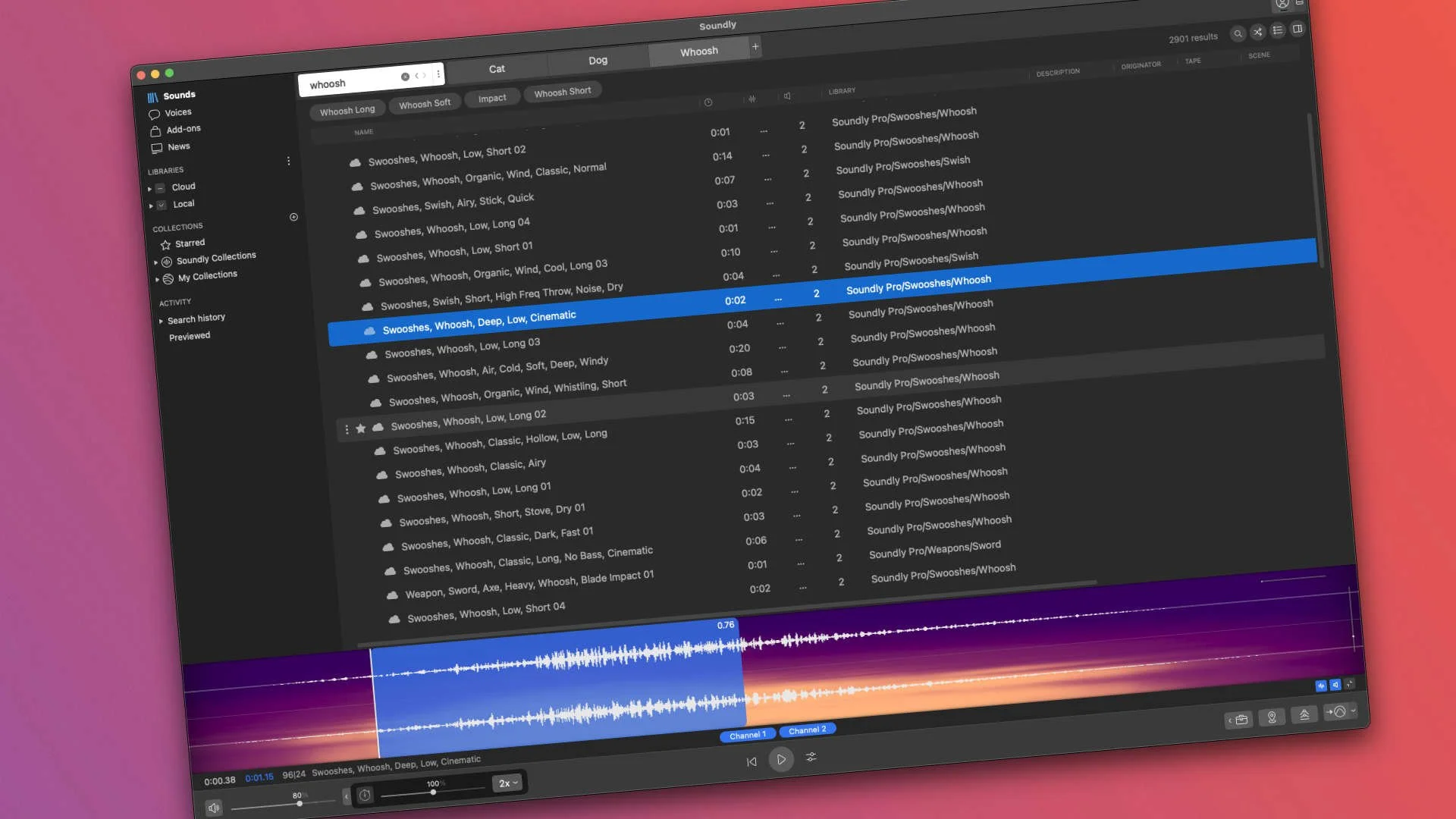Open the 2x playback speed dropdown
This screenshot has width=1456, height=819.
(x=507, y=783)
